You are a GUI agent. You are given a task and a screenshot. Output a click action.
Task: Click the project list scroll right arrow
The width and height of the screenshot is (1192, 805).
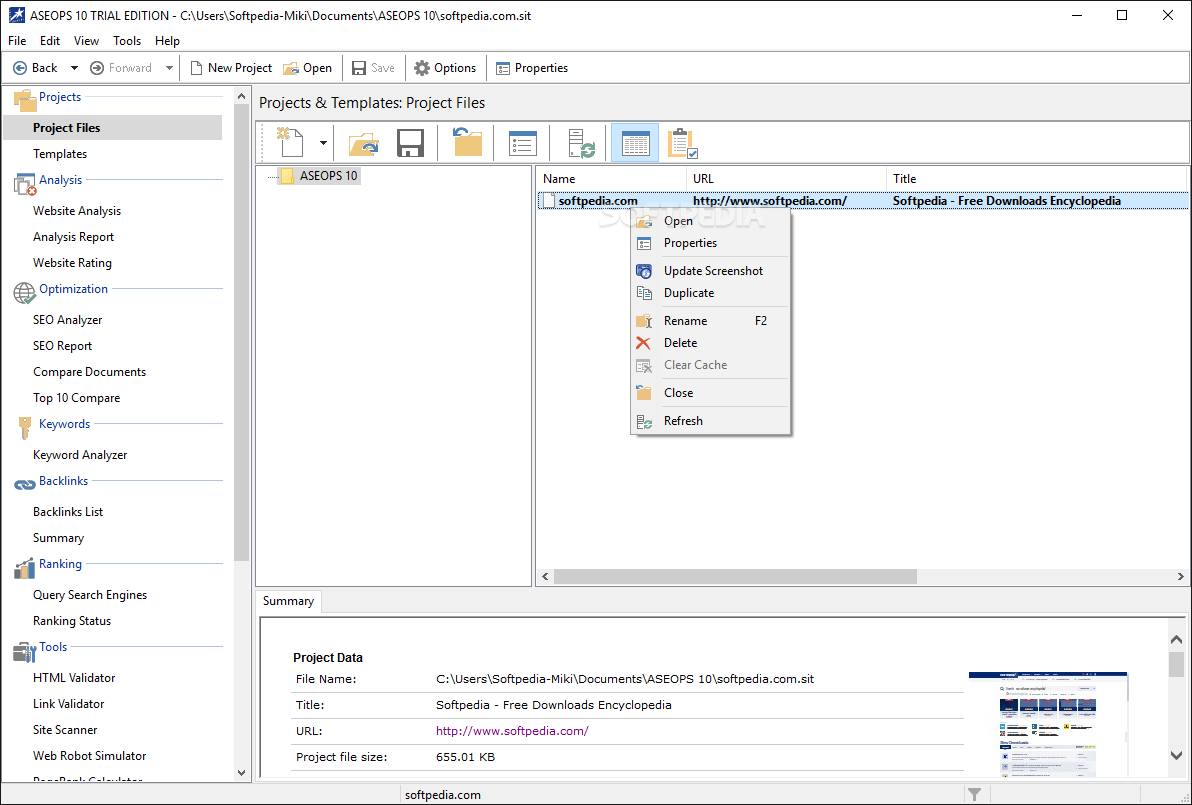click(1180, 577)
